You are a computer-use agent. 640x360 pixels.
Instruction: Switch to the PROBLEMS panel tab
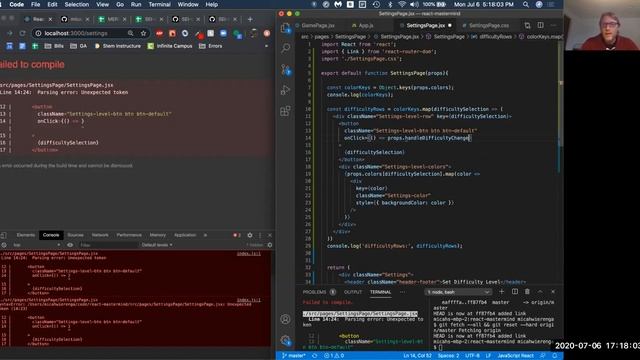[x=314, y=292]
